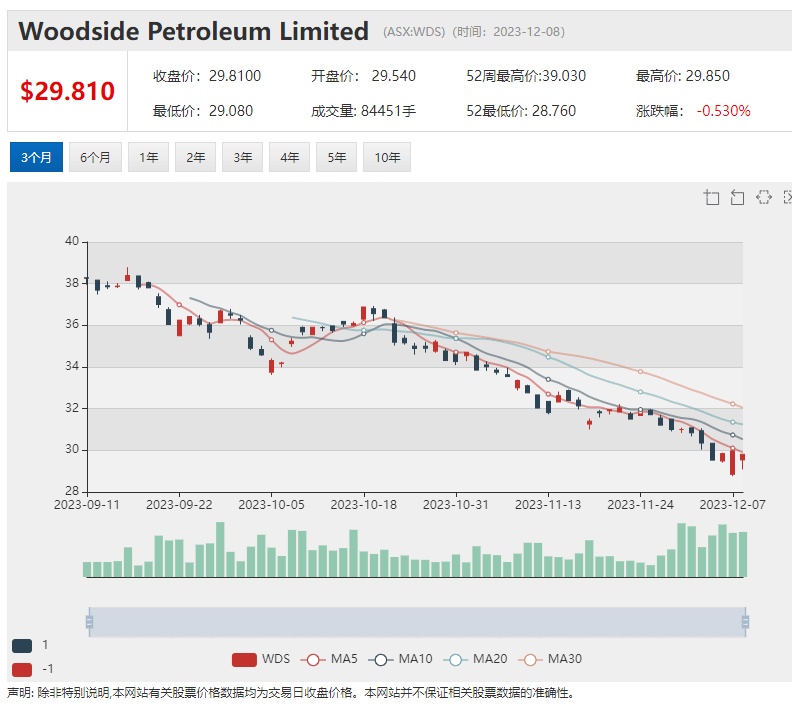Click the 最低价 value 29.080
Viewport: 808px width, 709px height.
coord(231,111)
